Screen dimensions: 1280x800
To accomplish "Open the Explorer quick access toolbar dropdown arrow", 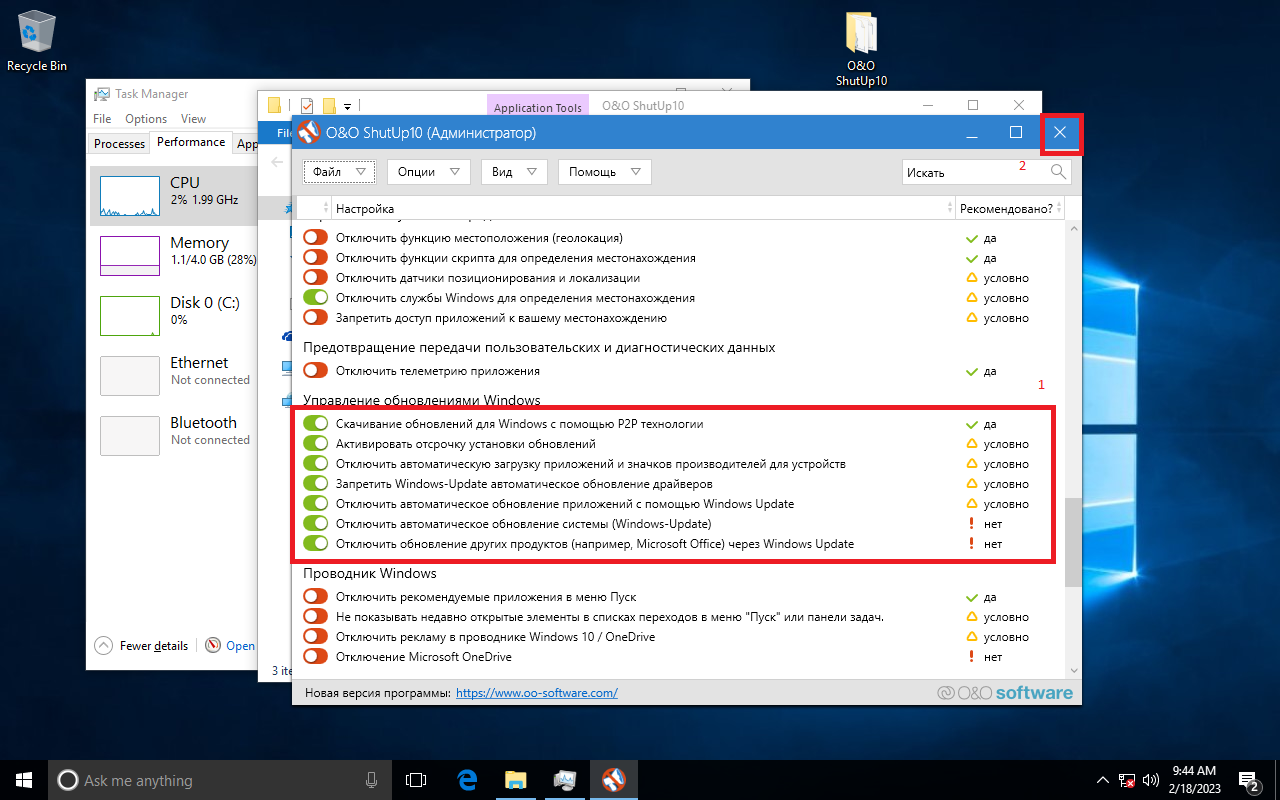I will point(347,106).
